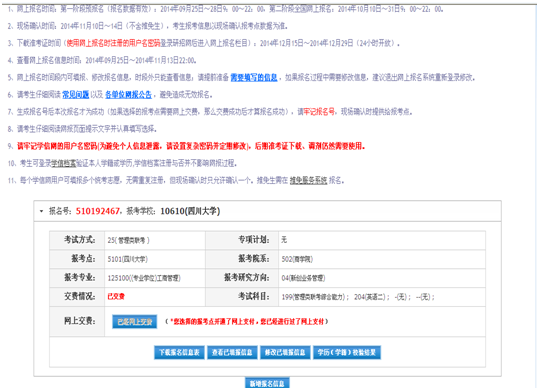Collapse the 报名号 510192467 section triangle
This screenshot has width=539, height=390.
coord(41,211)
